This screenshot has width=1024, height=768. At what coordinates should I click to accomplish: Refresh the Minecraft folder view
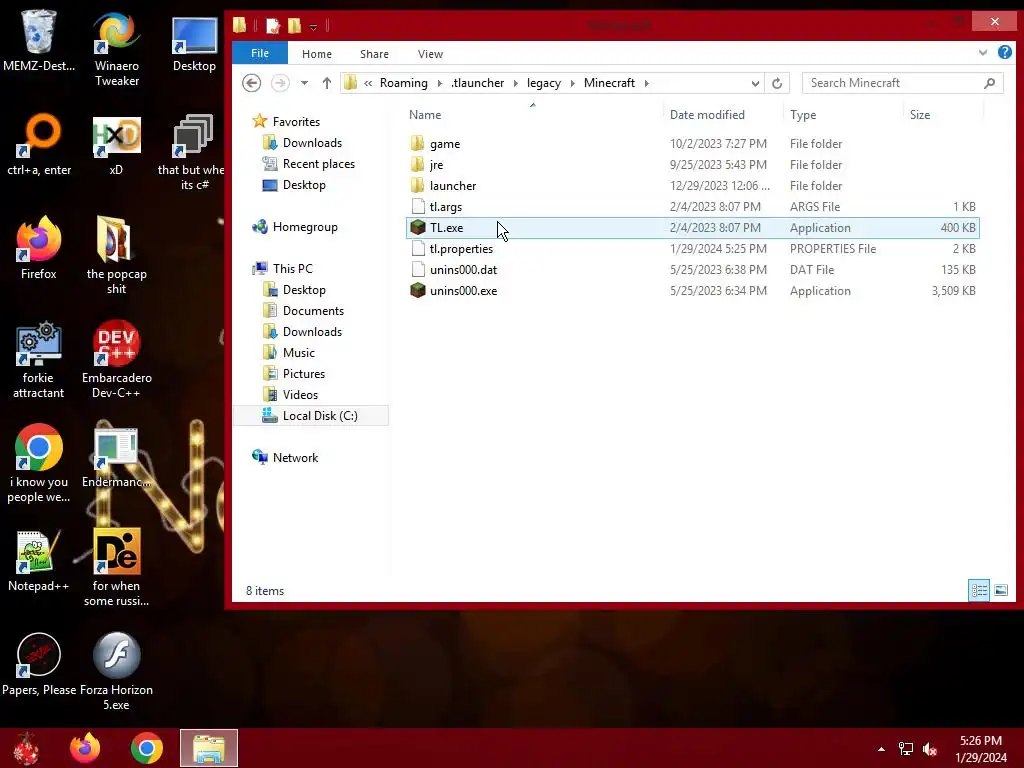tap(776, 83)
